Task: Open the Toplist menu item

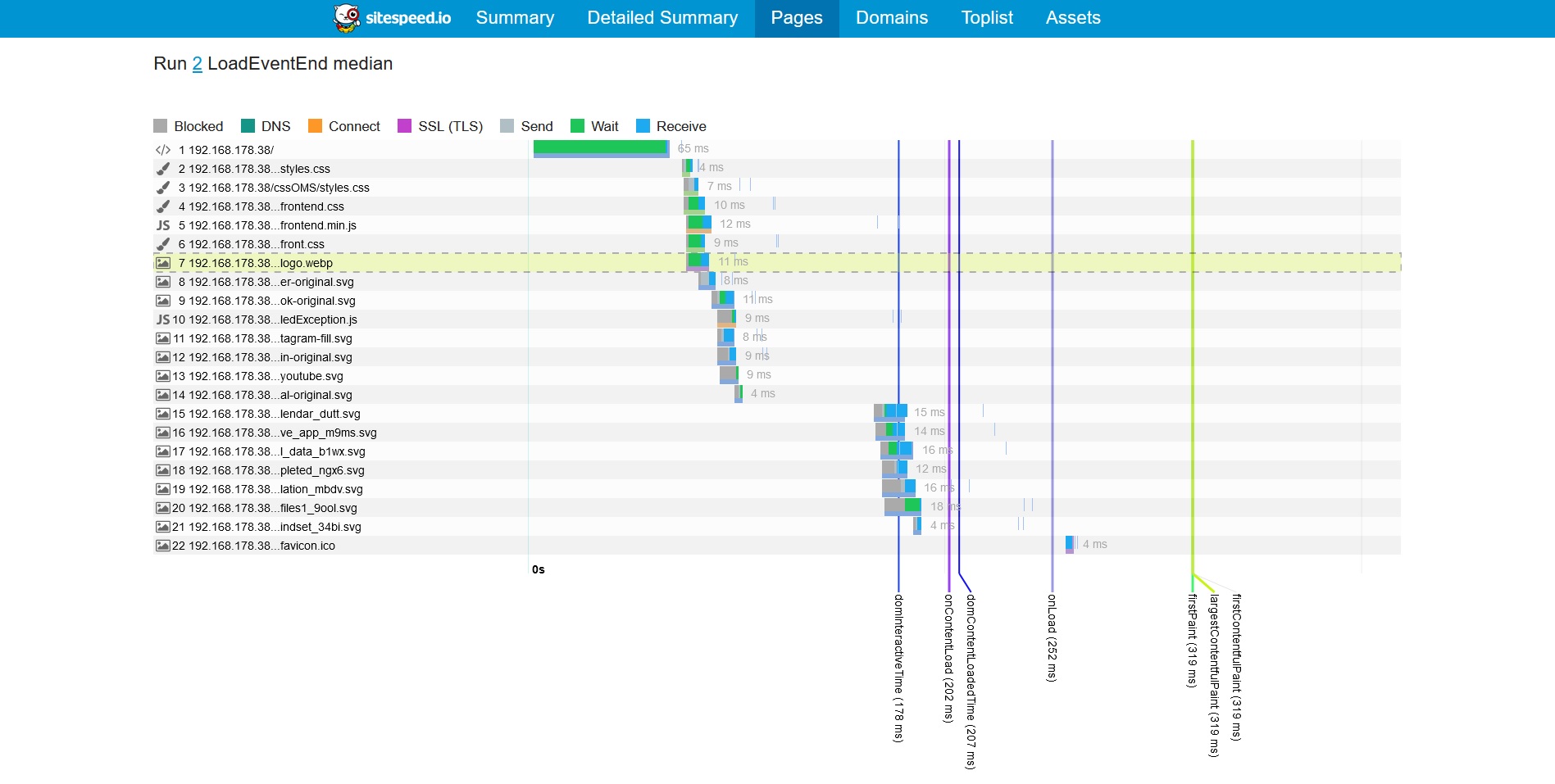Action: pyautogui.click(x=987, y=18)
